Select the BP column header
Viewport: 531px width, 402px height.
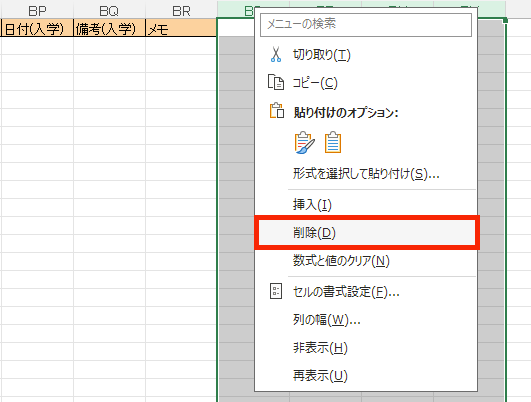(x=37, y=10)
